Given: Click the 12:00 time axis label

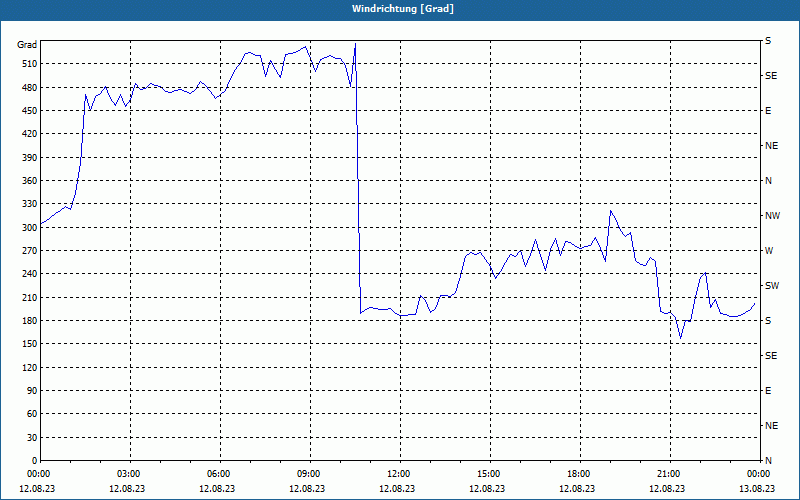Looking at the screenshot, I should [400, 474].
